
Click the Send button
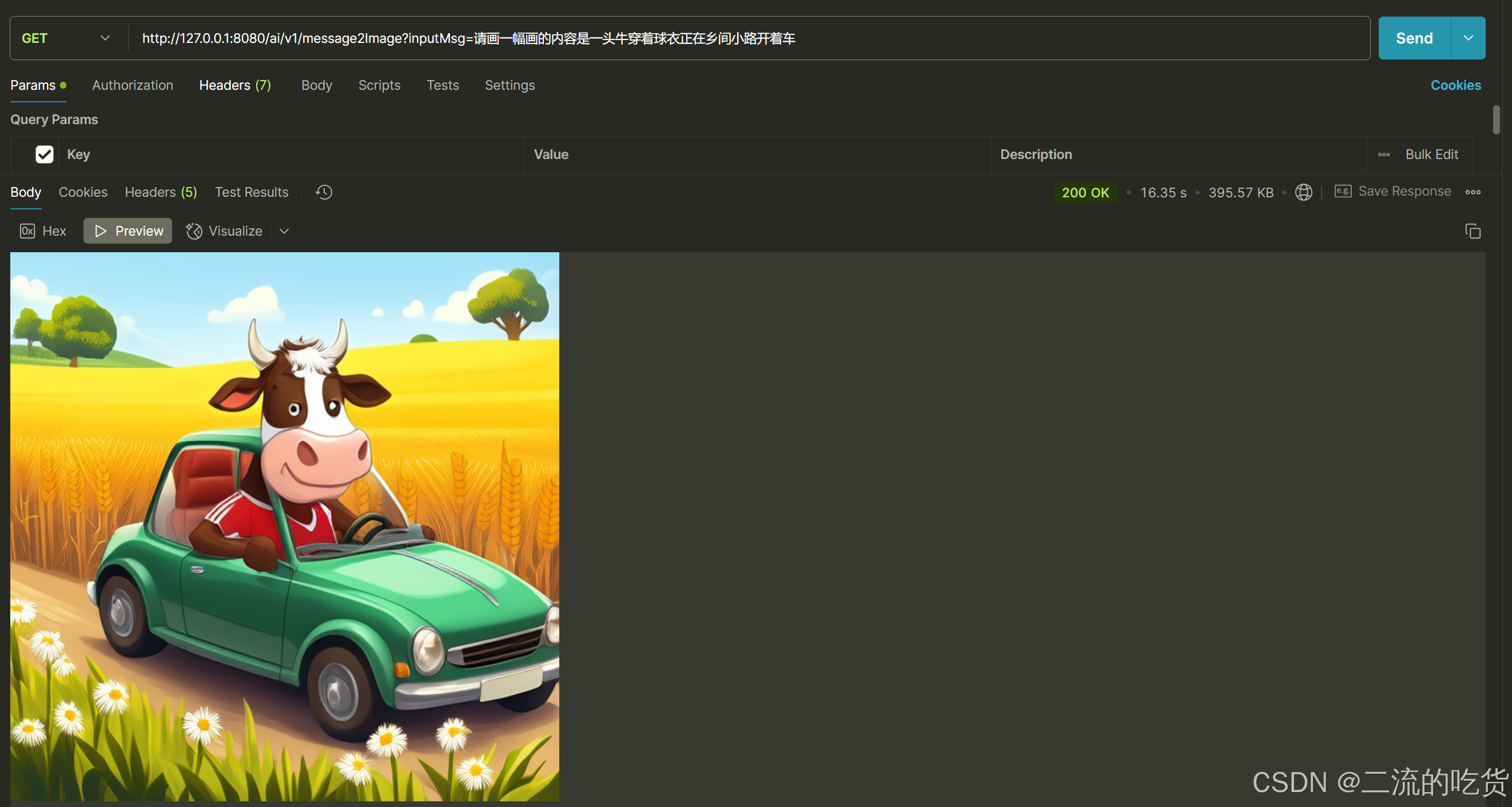coord(1414,38)
